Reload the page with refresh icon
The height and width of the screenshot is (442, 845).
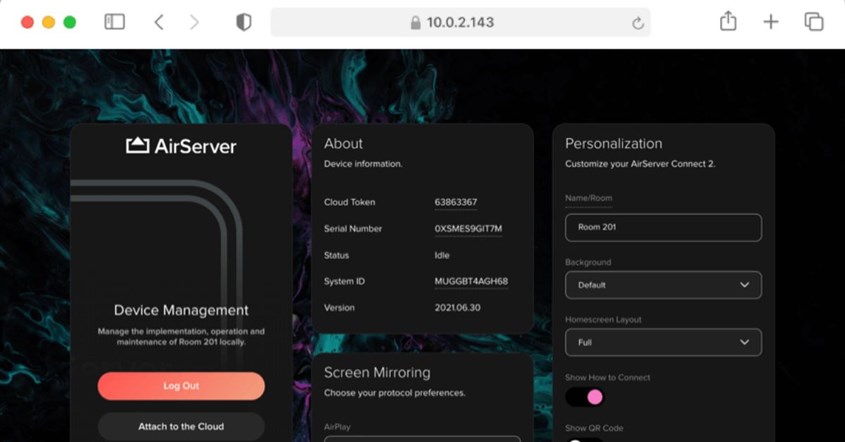coord(638,23)
